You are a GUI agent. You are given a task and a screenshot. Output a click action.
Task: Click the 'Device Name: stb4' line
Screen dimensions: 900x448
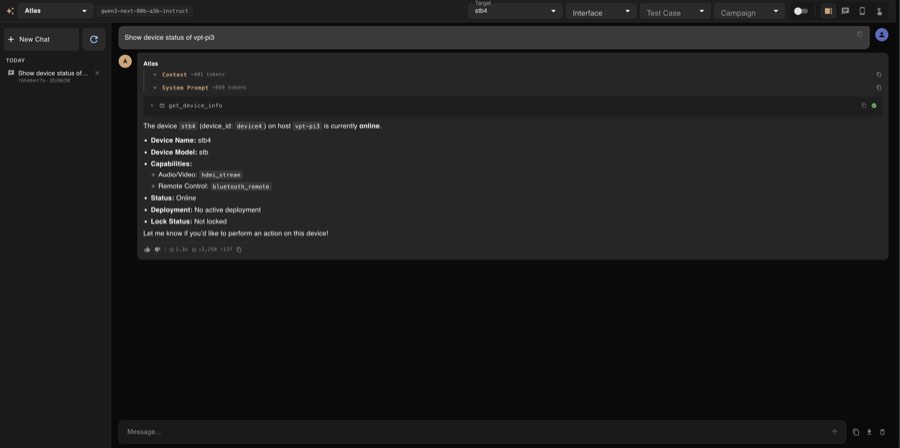[181, 141]
